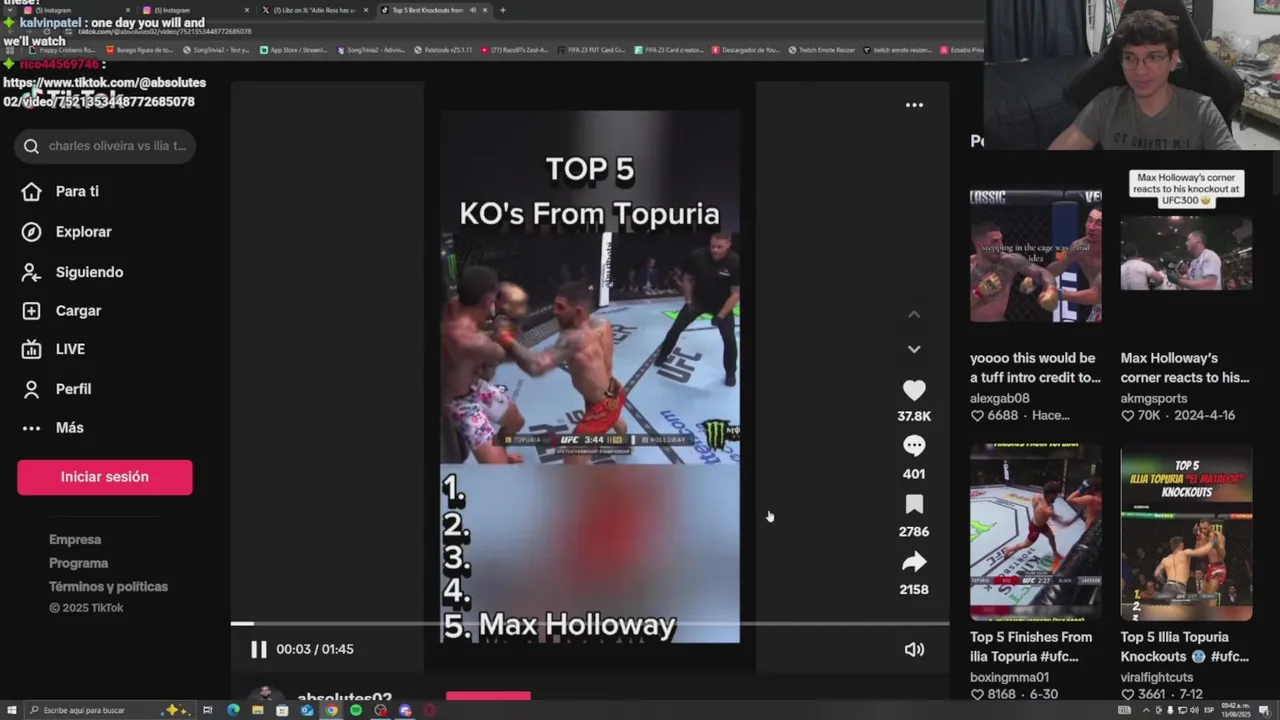The image size is (1280, 720).
Task: Share the video with arrow icon
Action: tap(914, 562)
